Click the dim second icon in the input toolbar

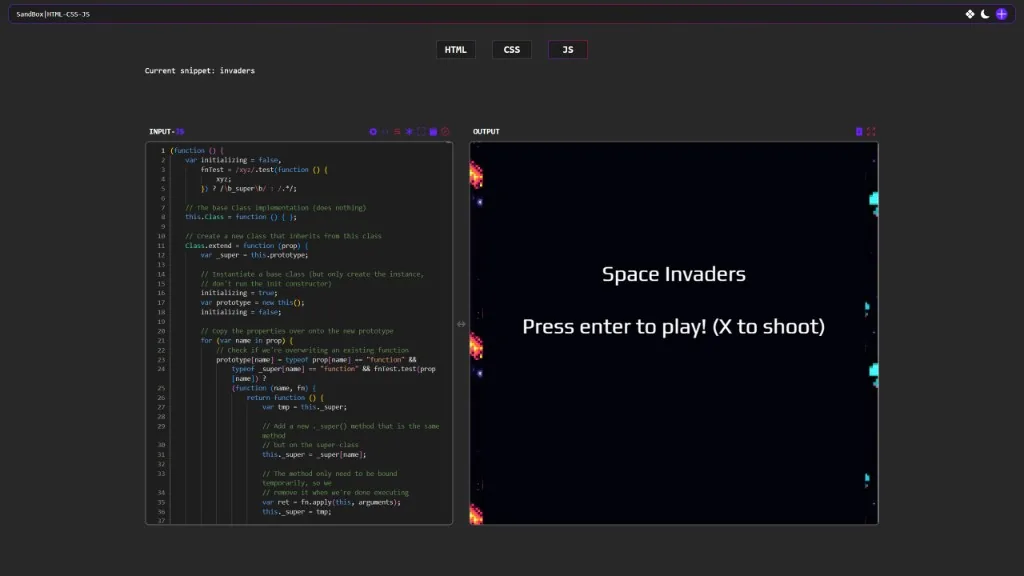coord(385,131)
